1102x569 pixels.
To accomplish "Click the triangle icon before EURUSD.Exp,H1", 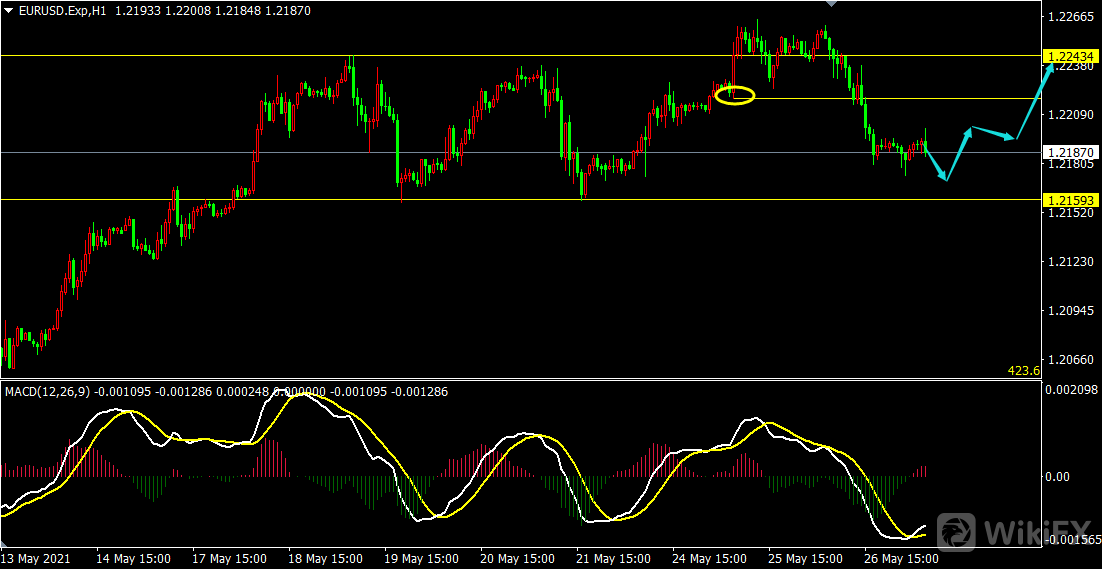I will [8, 9].
